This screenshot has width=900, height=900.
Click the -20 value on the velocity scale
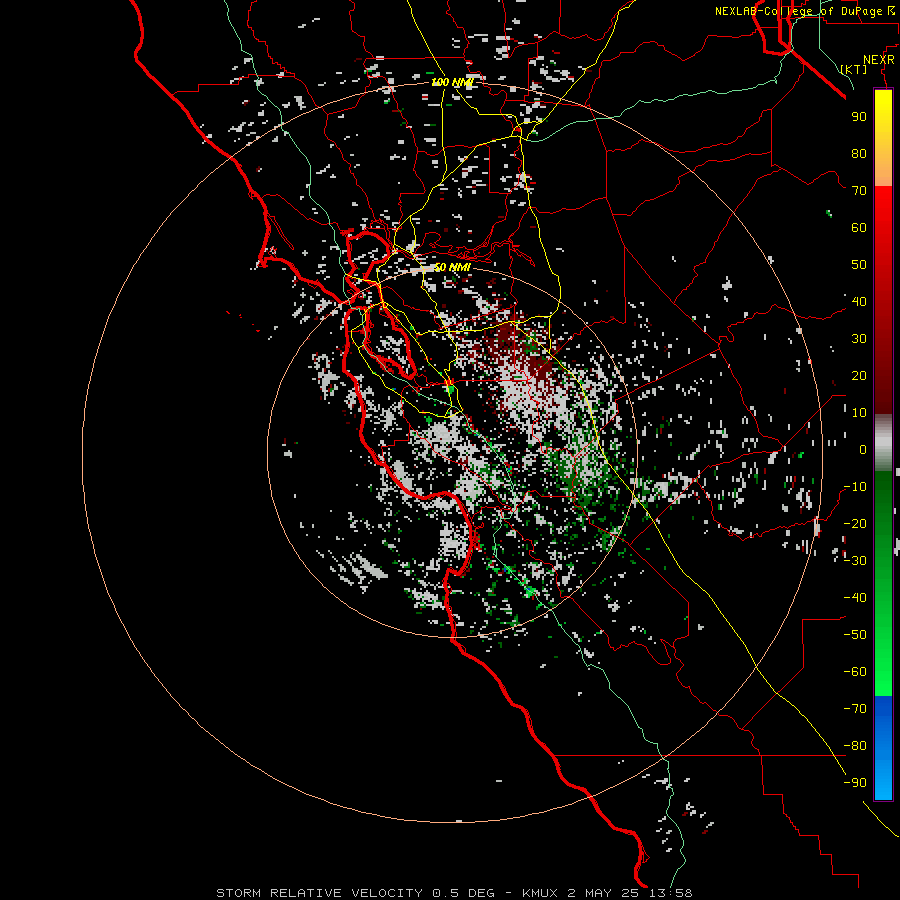(855, 524)
